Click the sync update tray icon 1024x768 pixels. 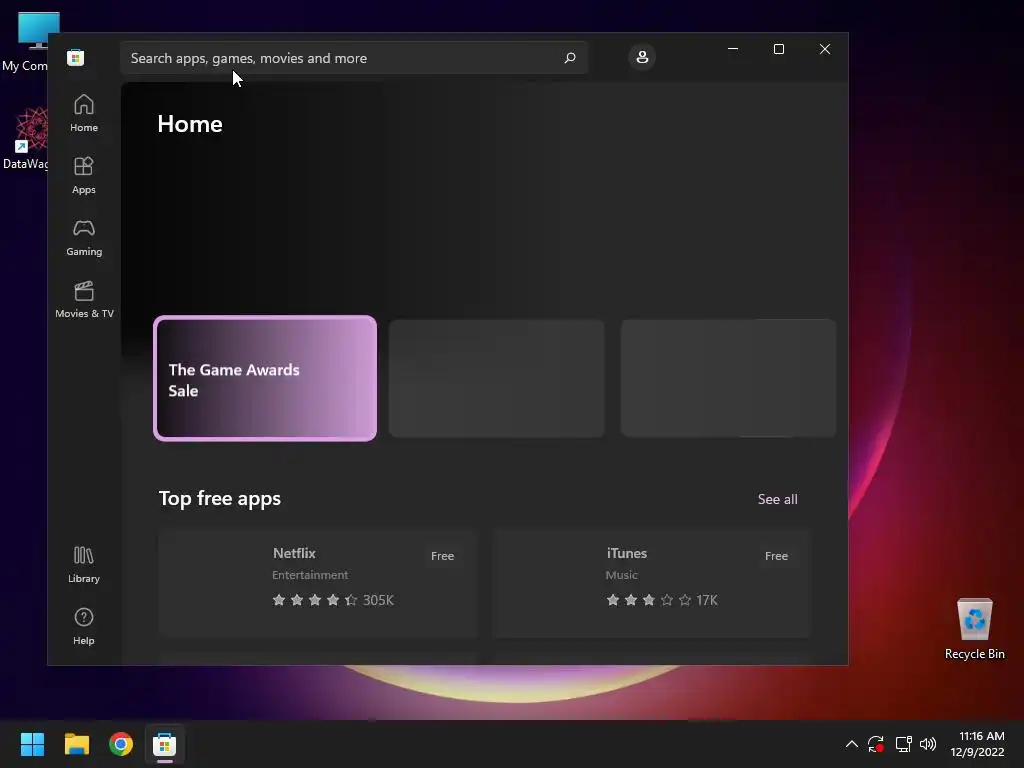tap(876, 744)
